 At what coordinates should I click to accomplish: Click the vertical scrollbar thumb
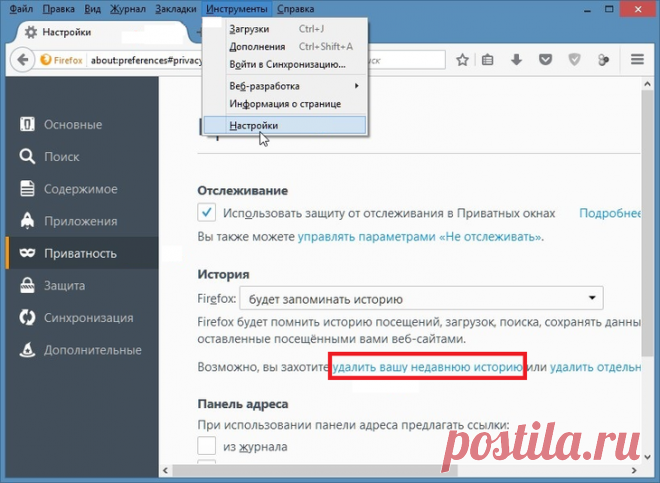[647, 223]
